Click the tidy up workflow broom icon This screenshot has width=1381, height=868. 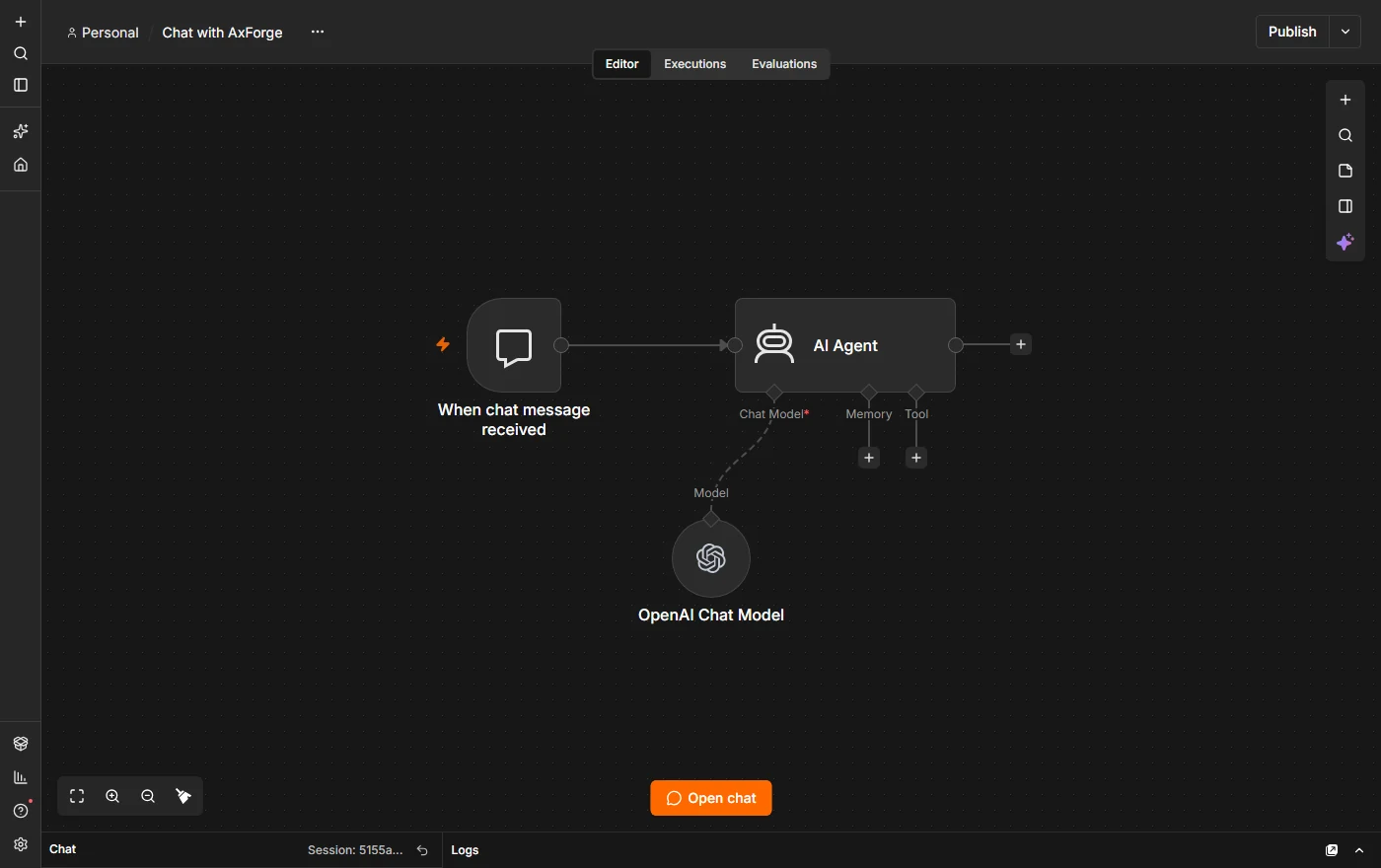(183, 796)
